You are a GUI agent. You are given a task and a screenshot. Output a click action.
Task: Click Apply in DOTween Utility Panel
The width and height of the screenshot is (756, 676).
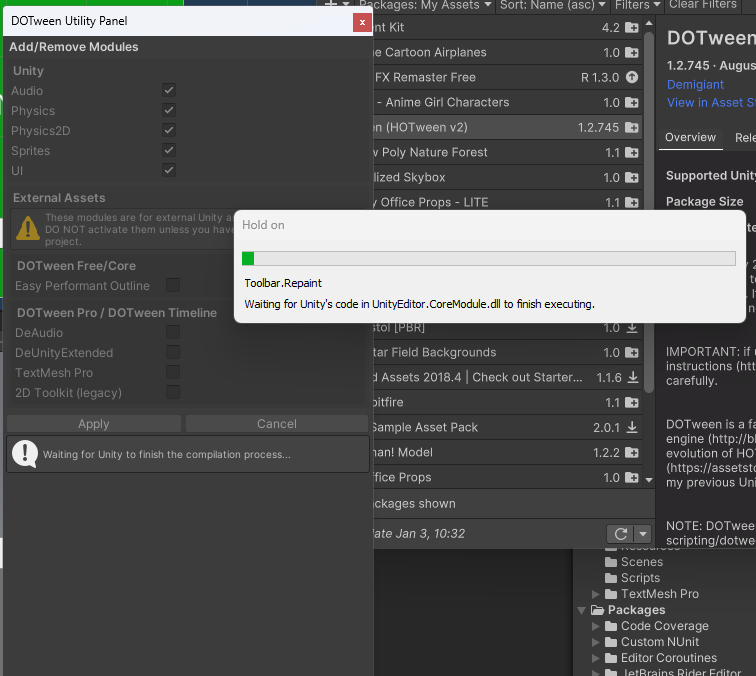94,424
